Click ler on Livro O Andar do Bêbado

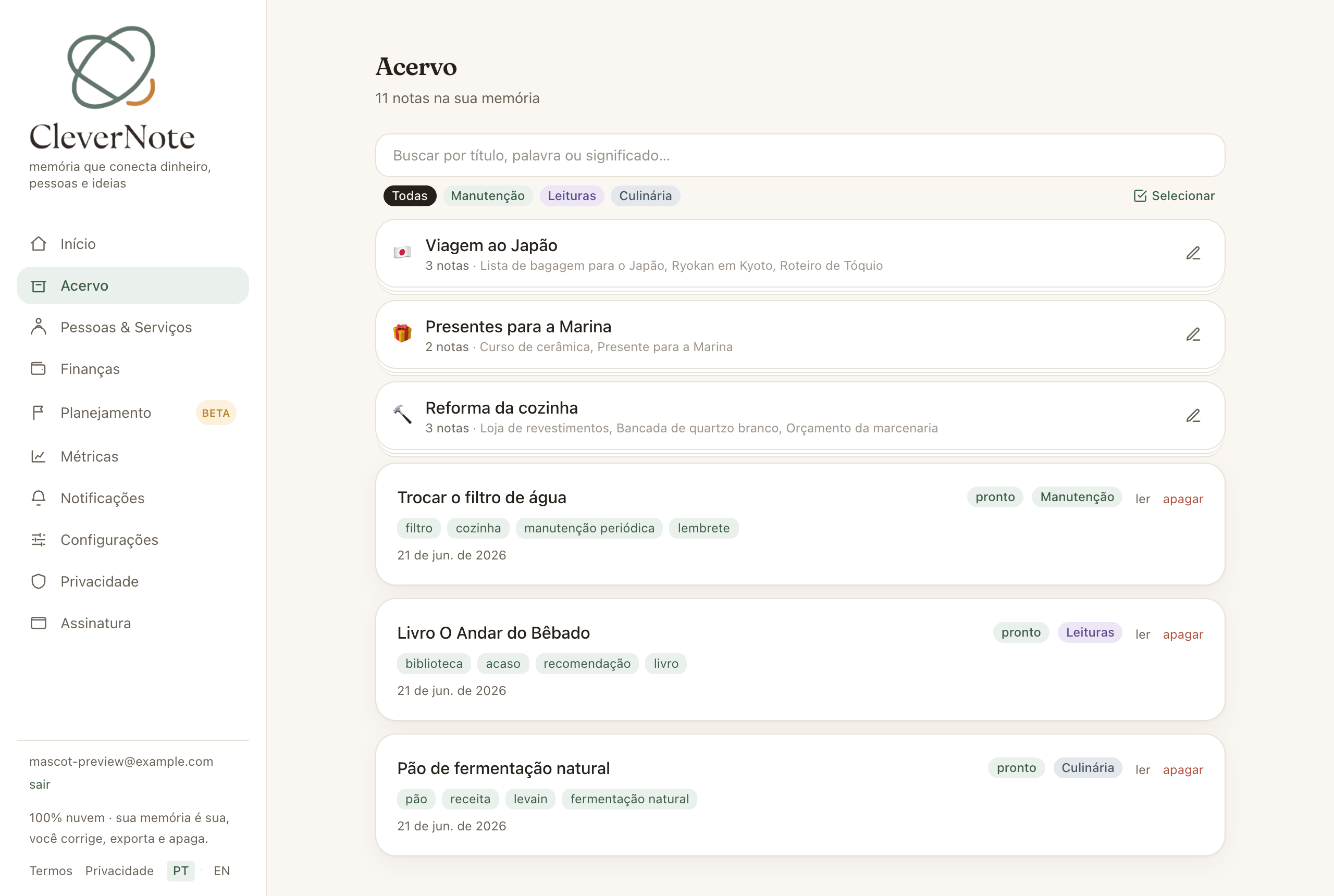(1142, 634)
